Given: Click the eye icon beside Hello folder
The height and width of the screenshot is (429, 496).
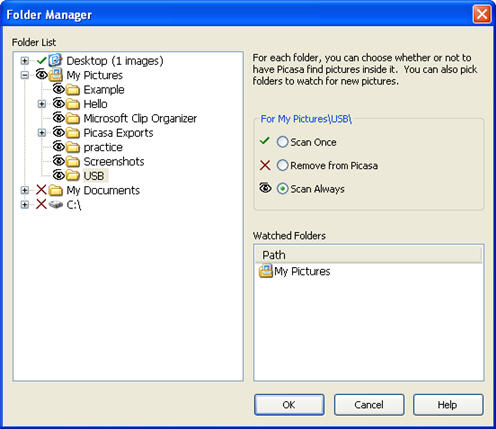Looking at the screenshot, I should point(59,103).
